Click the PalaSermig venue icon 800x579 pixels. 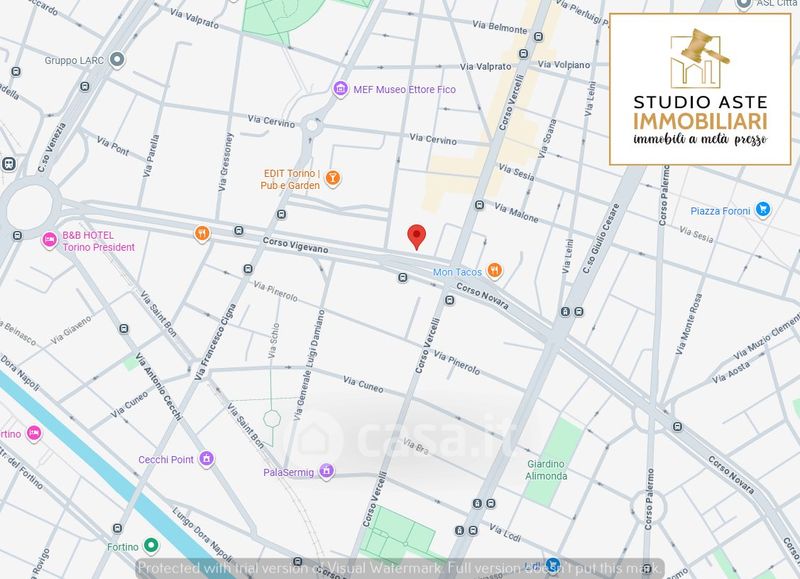(326, 471)
